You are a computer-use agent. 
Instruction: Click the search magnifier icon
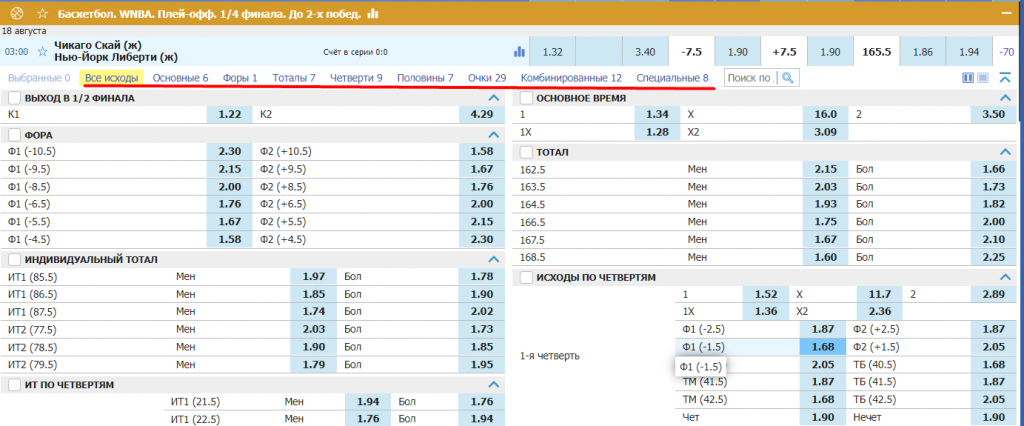pyautogui.click(x=788, y=78)
